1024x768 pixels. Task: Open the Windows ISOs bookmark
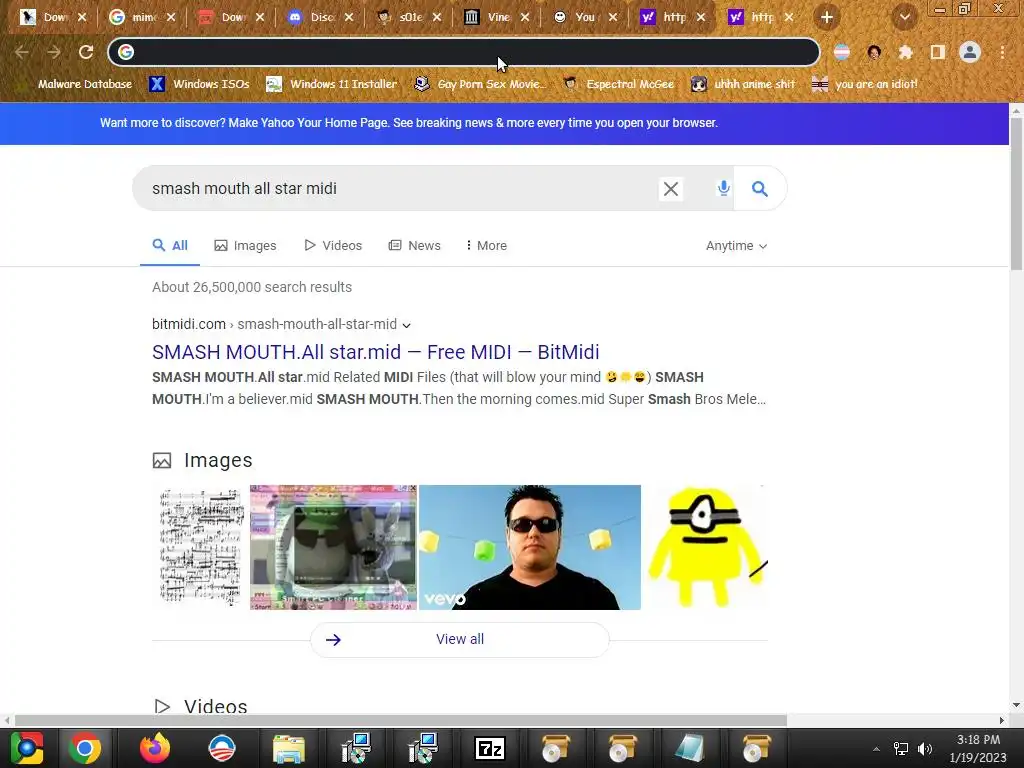[x=199, y=84]
